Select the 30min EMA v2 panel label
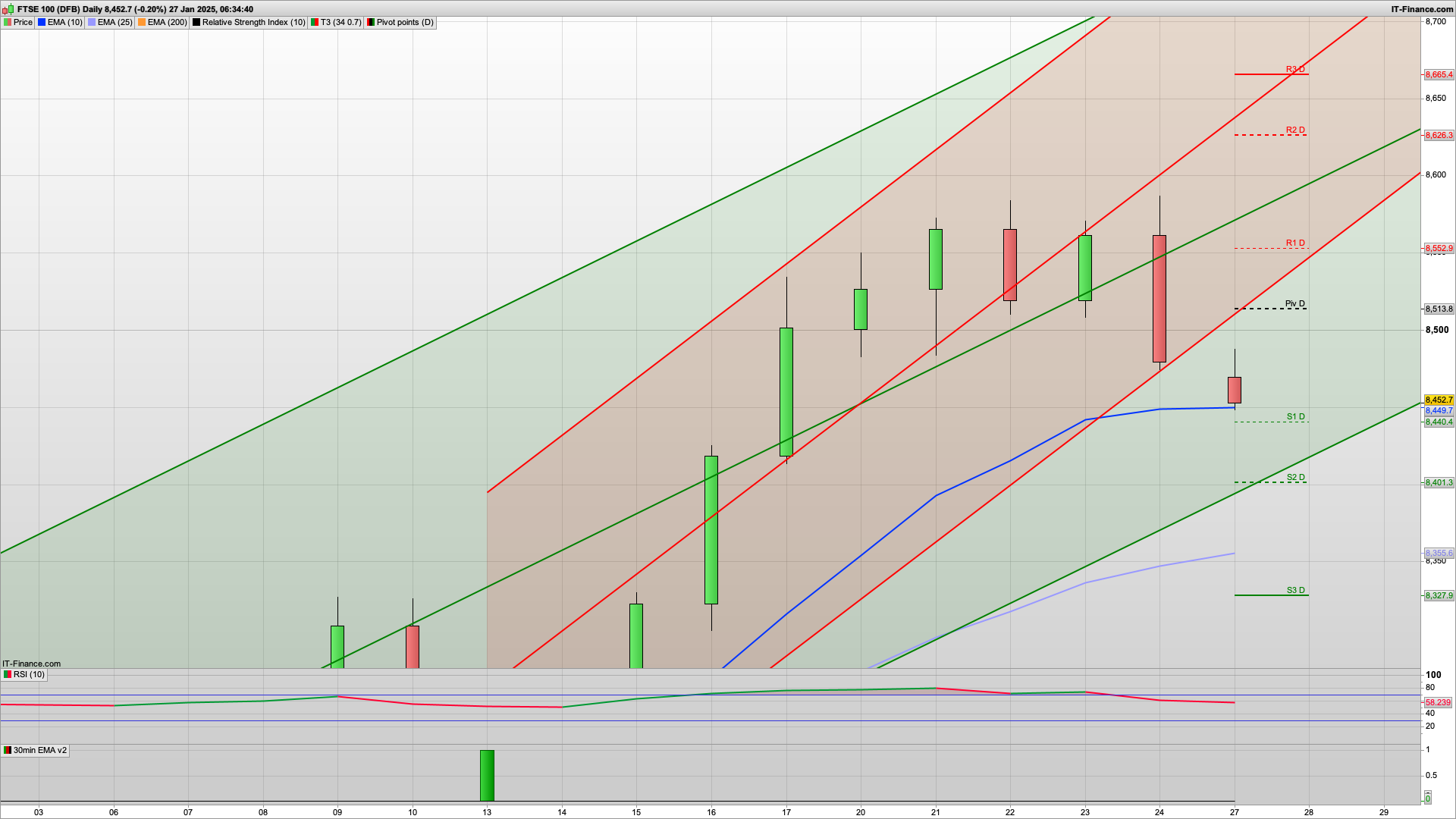1456x819 pixels. [39, 750]
